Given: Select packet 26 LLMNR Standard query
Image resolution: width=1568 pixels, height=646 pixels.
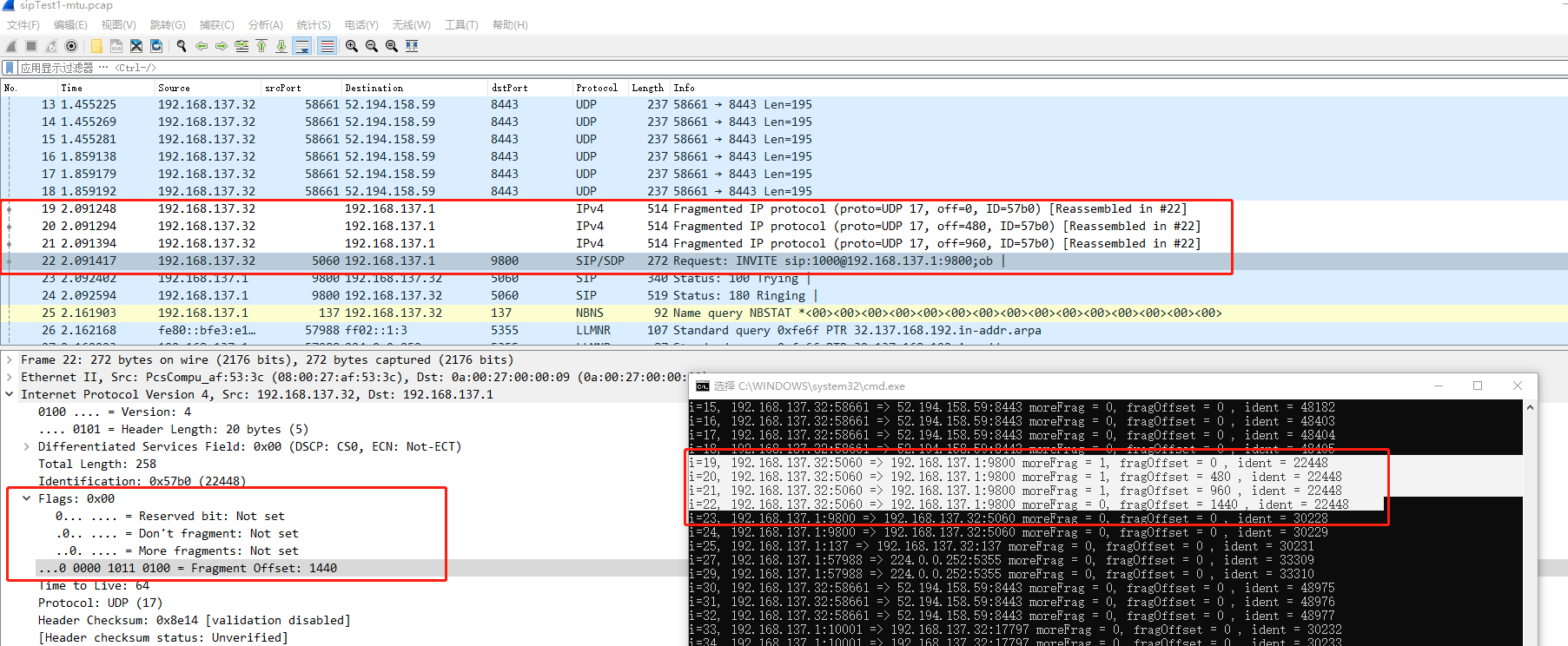Looking at the screenshot, I should click(x=784, y=330).
